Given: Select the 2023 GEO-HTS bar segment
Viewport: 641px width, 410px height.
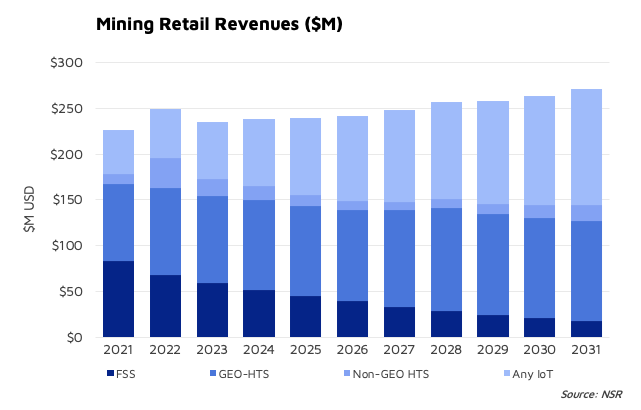Looking at the screenshot, I should (212, 240).
